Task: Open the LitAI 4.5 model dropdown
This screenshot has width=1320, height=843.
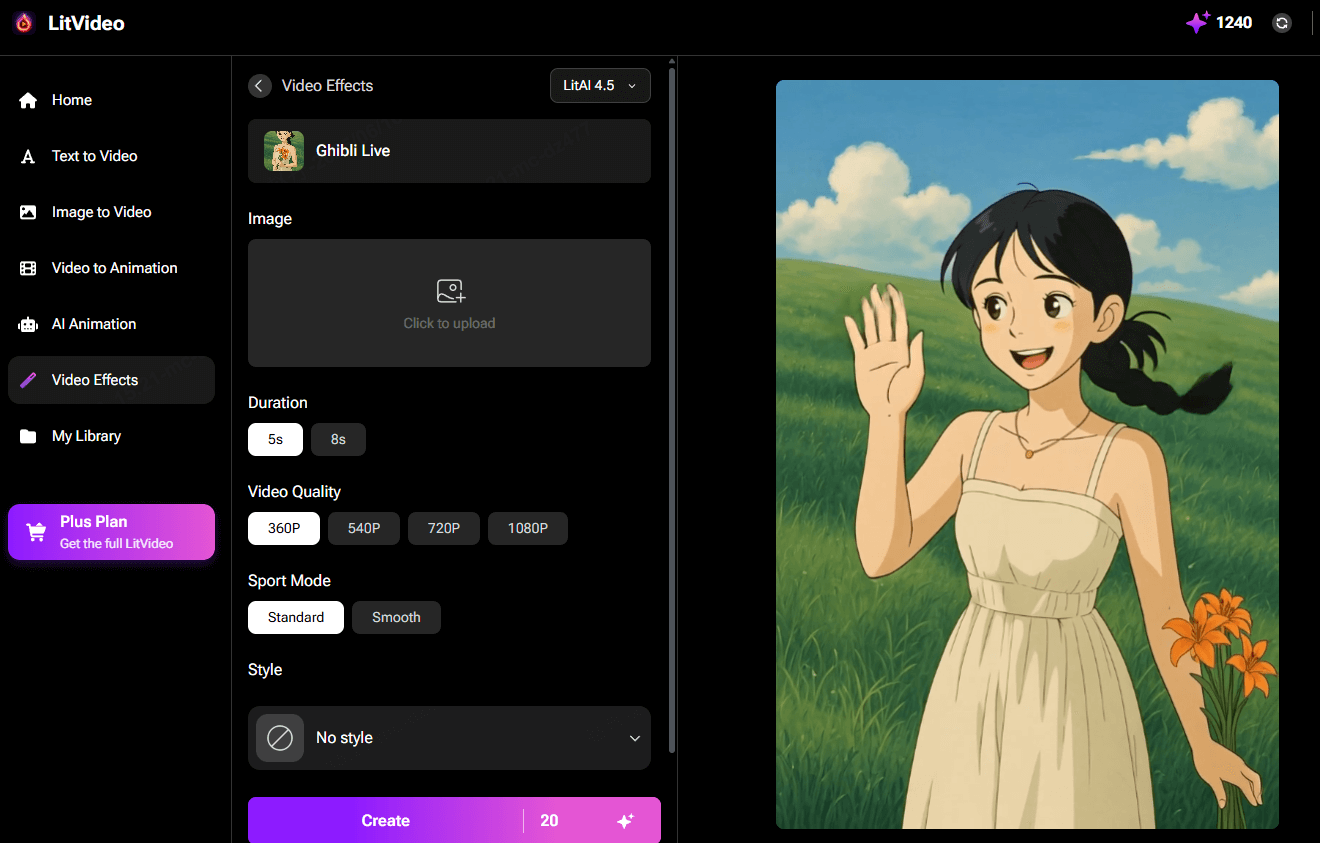Action: click(x=600, y=86)
